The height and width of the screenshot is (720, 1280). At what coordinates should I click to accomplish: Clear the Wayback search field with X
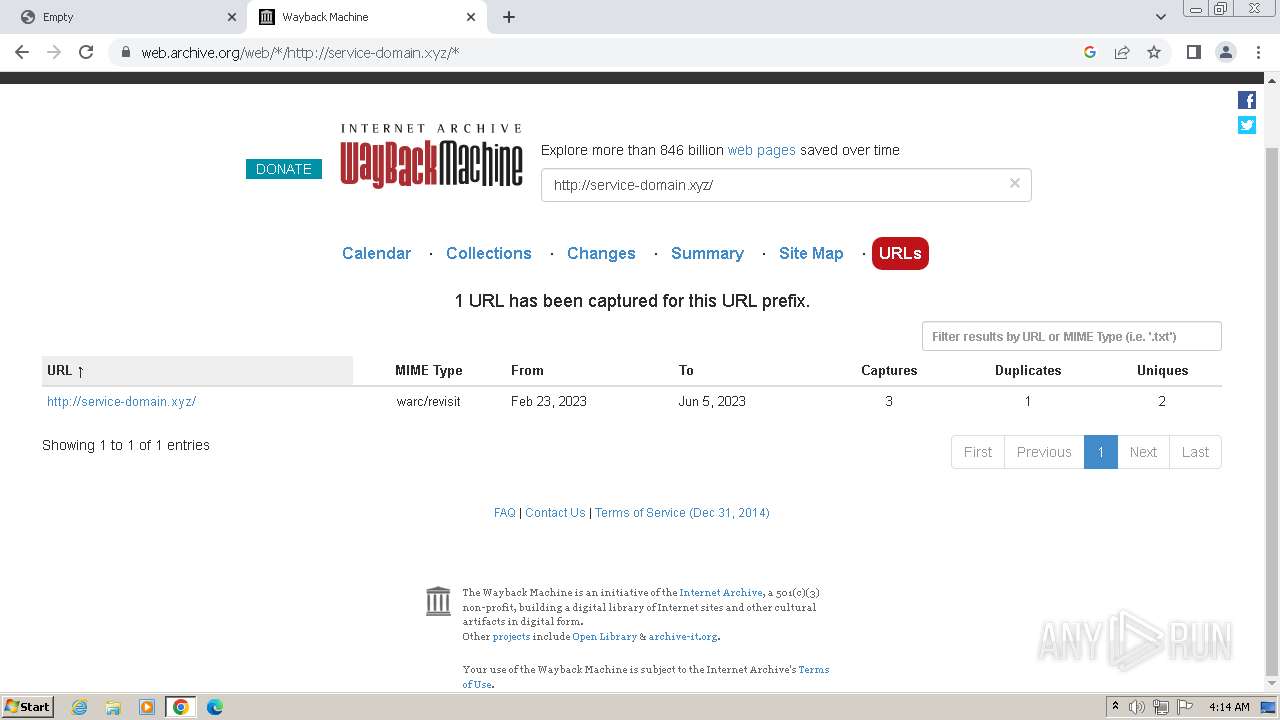(x=1014, y=184)
